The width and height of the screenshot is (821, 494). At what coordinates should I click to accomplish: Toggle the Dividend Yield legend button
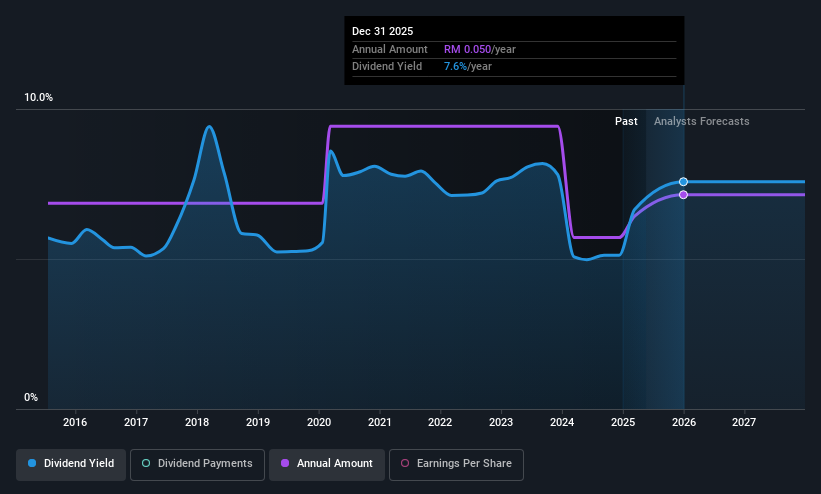point(71,464)
